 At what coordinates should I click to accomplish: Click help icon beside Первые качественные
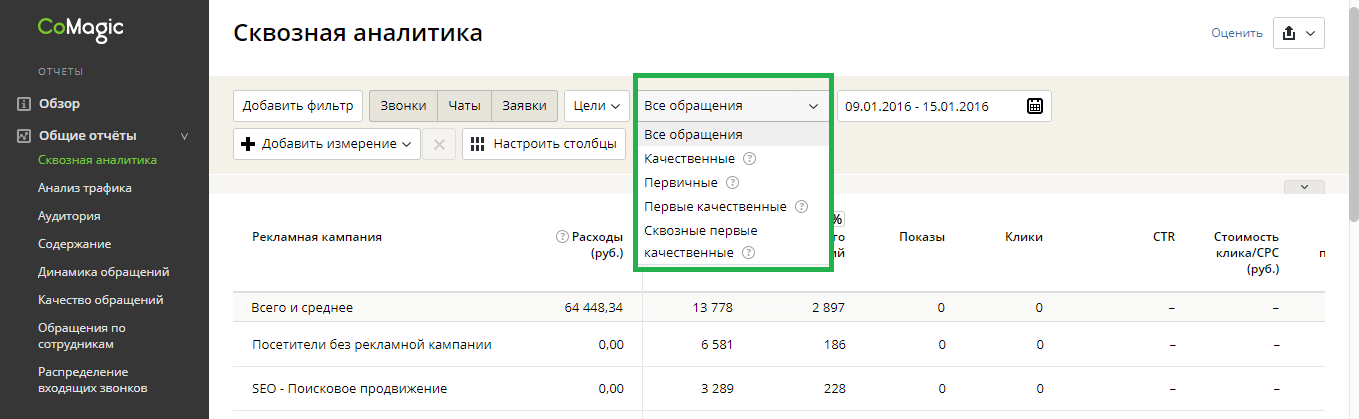point(800,207)
